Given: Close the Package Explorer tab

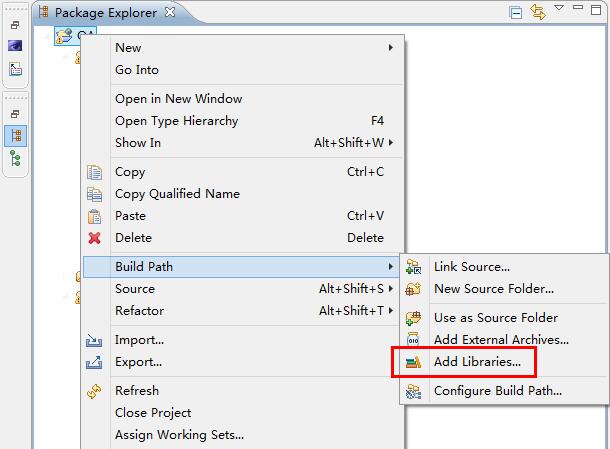Looking at the screenshot, I should point(170,12).
